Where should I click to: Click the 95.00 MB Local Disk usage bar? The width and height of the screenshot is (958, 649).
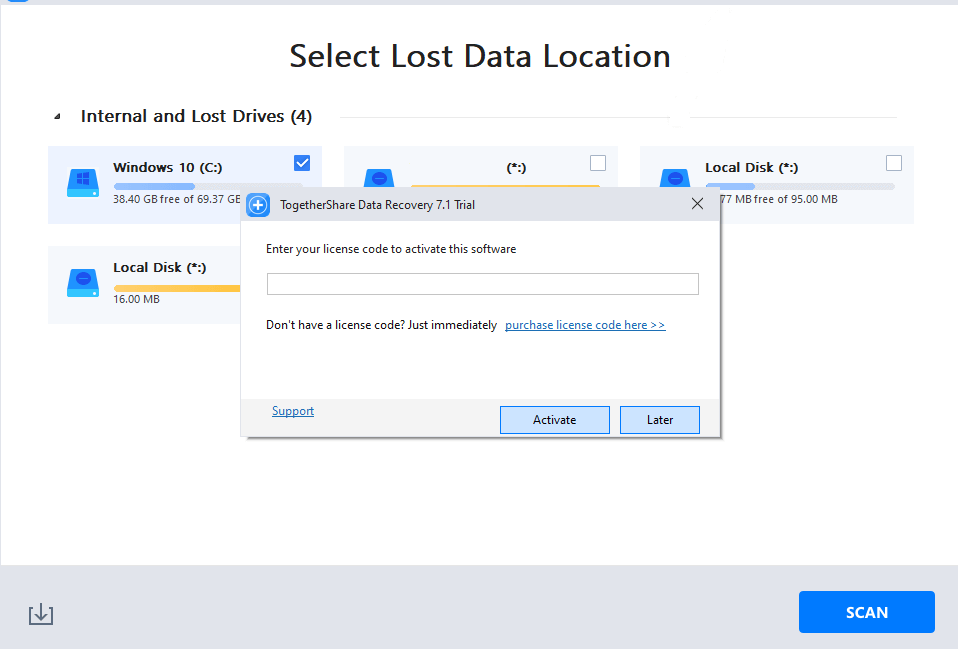pyautogui.click(x=800, y=186)
